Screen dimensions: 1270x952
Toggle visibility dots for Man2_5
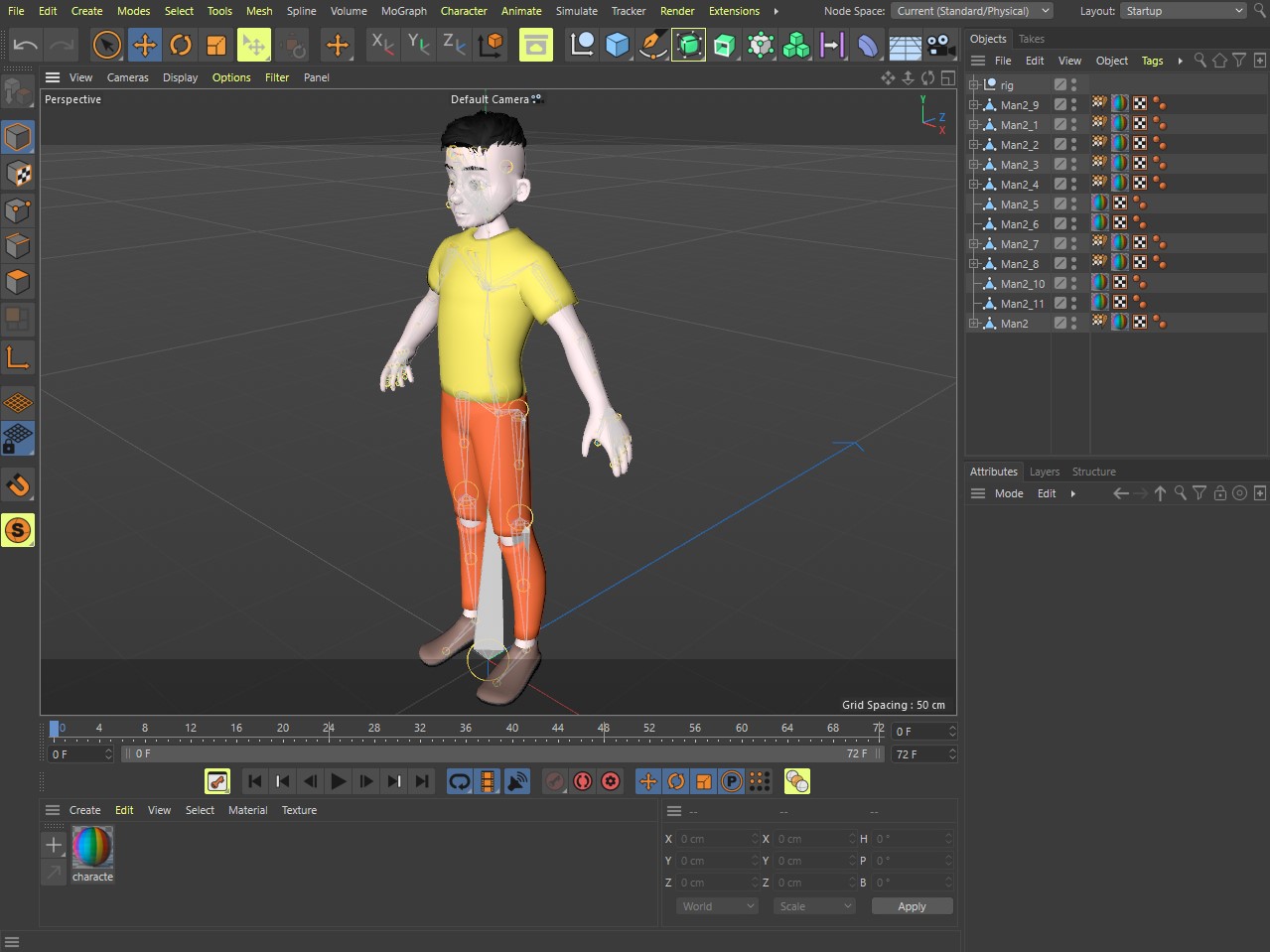pyautogui.click(x=1073, y=204)
